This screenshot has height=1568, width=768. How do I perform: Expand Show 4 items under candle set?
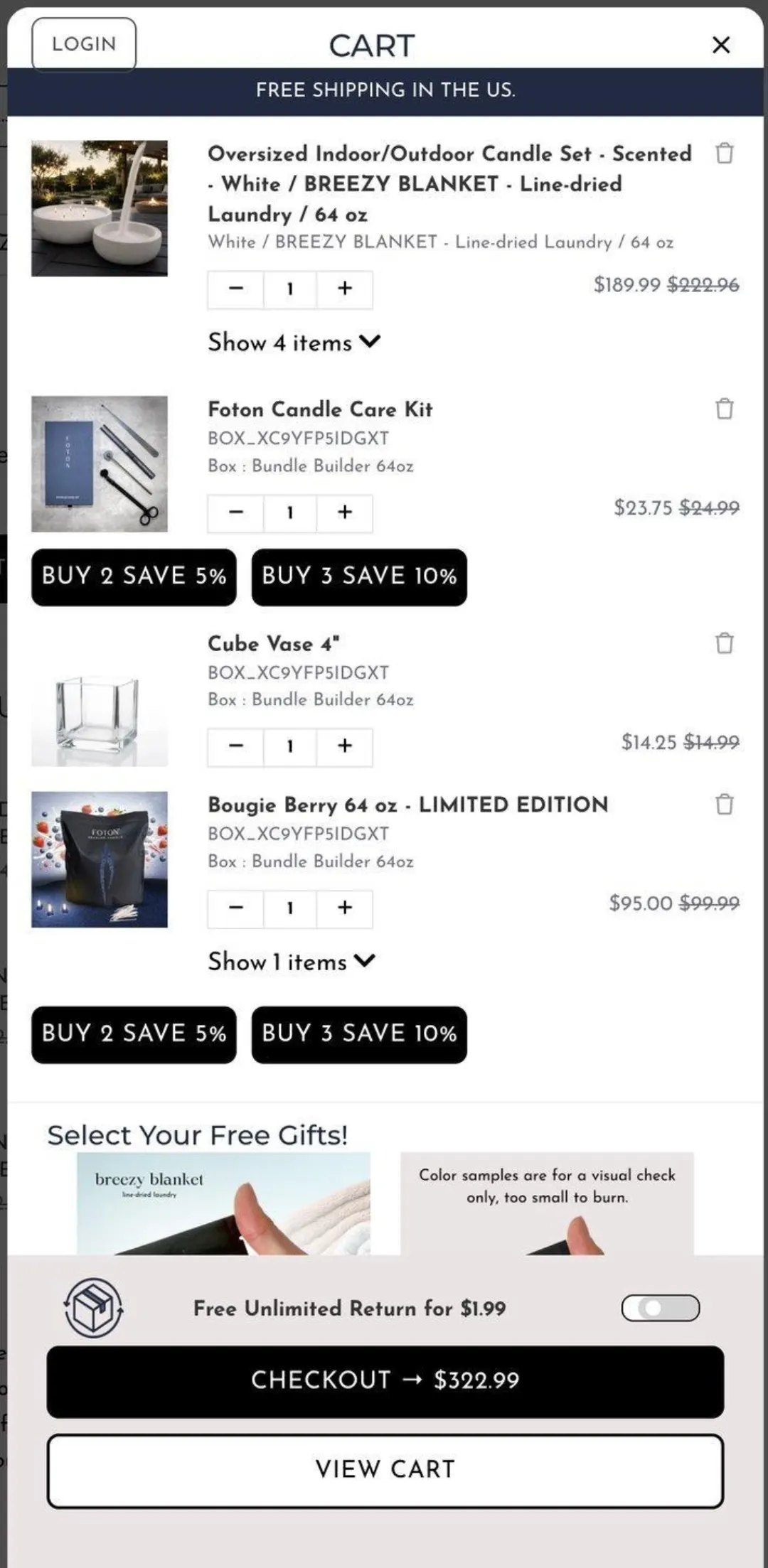pos(294,343)
